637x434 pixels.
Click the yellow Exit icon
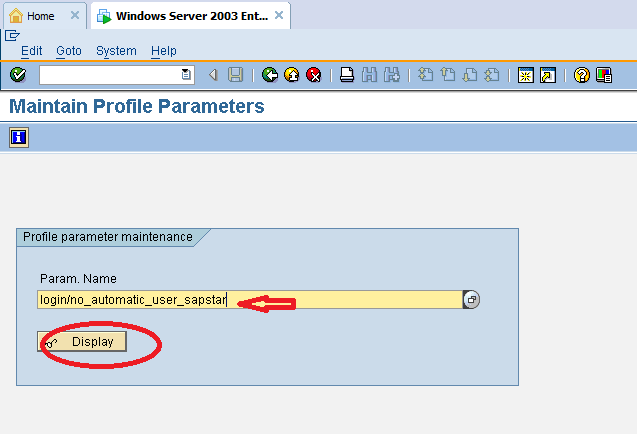coord(292,75)
